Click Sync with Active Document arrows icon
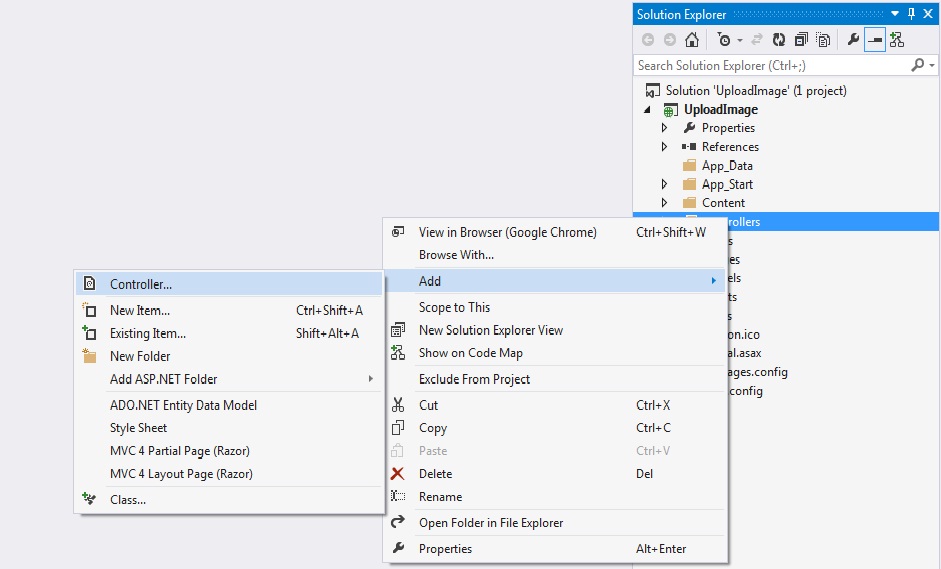941x569 pixels. coord(757,40)
